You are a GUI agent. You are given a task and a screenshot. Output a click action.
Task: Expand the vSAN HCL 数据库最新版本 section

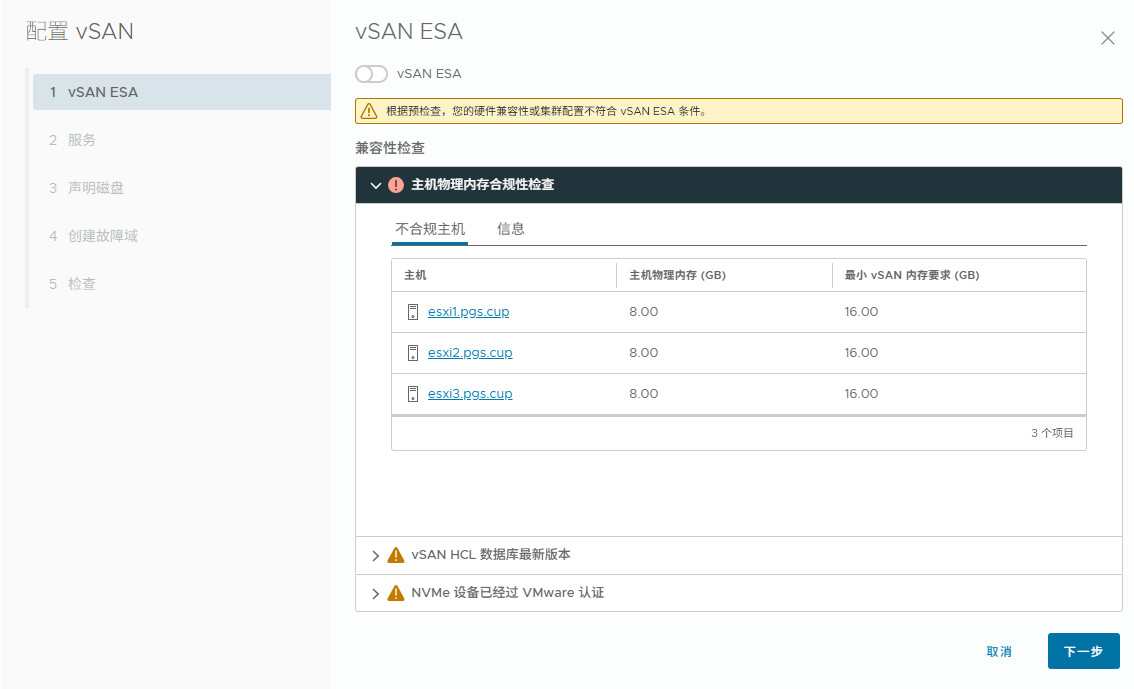click(x=375, y=555)
